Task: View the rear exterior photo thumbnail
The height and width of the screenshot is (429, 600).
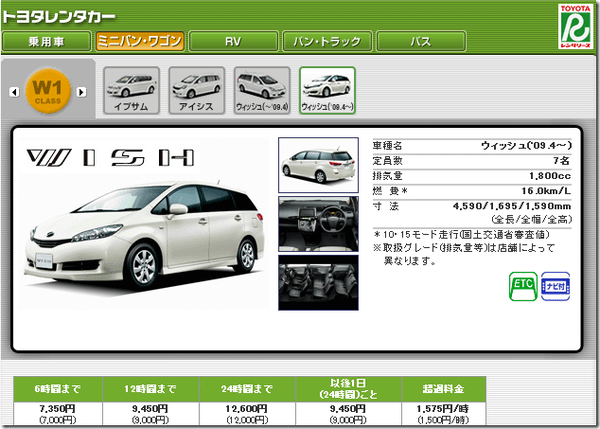Action: pos(318,165)
